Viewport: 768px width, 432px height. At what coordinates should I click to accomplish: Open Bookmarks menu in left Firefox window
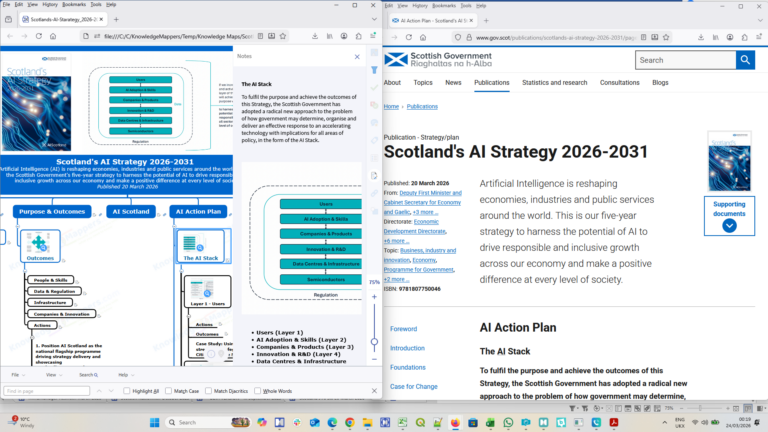74,4
